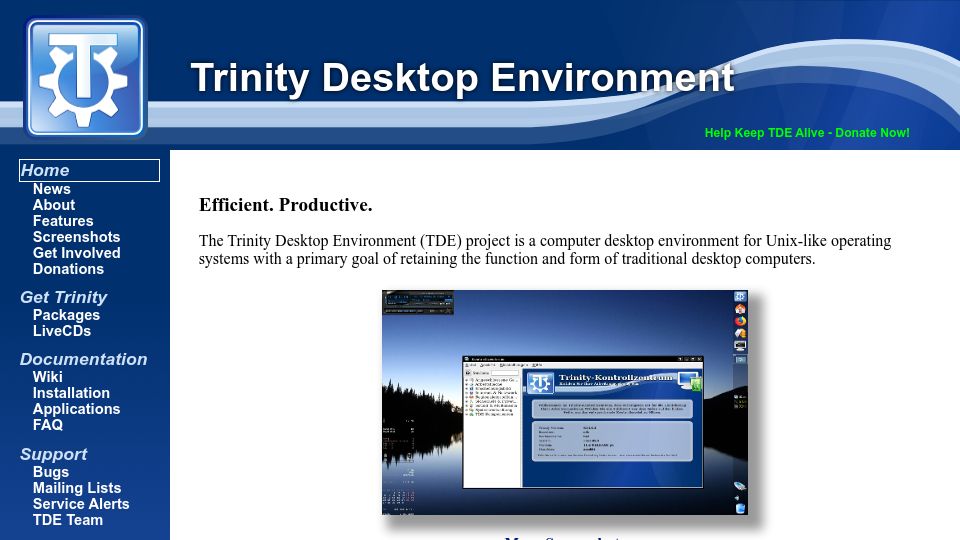Open the FAQ page
Viewport: 960px width, 540px height.
(x=48, y=425)
